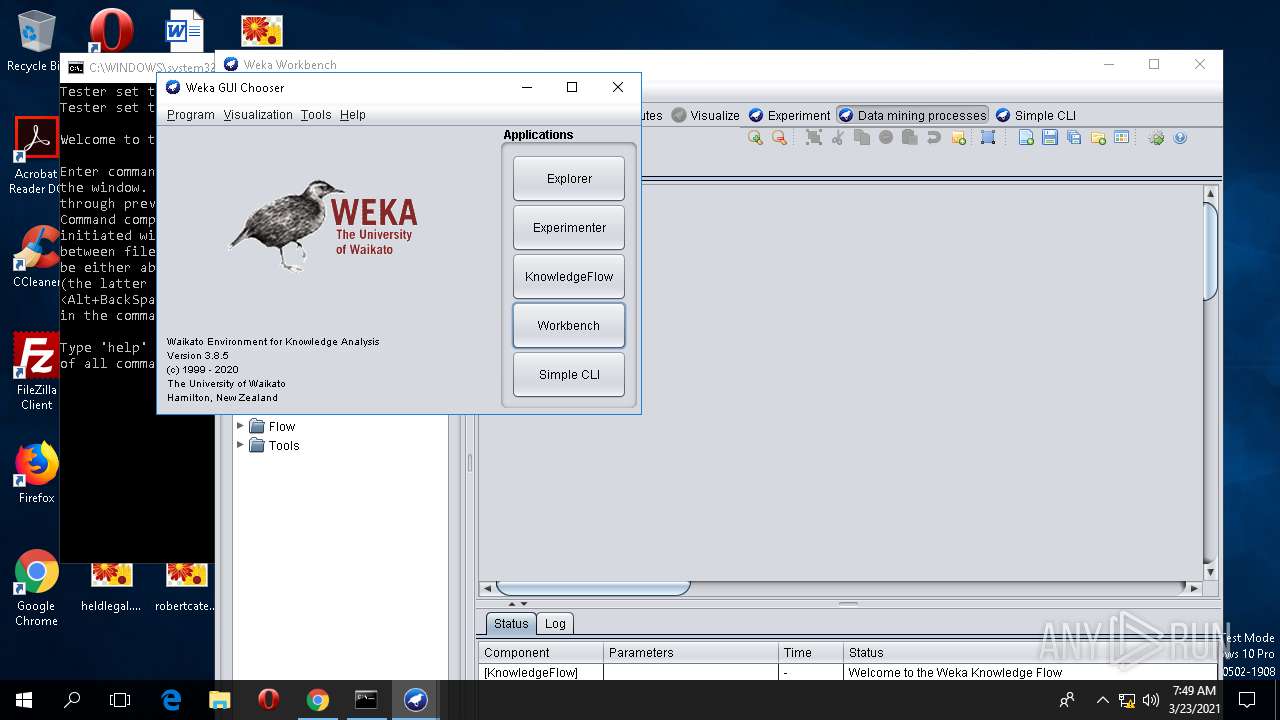Click the select all steps toolbar icon
This screenshot has height=720, width=1280.
(814, 138)
